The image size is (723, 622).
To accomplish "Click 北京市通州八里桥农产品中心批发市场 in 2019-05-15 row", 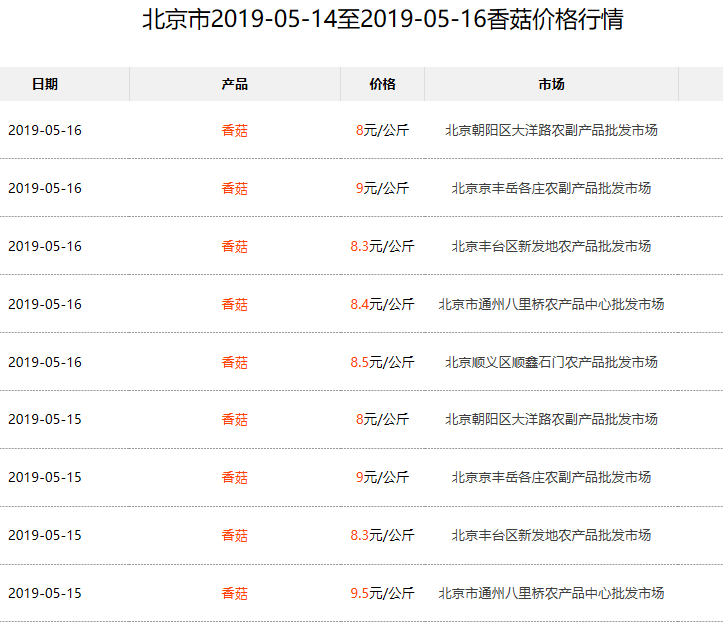I will 551,593.
